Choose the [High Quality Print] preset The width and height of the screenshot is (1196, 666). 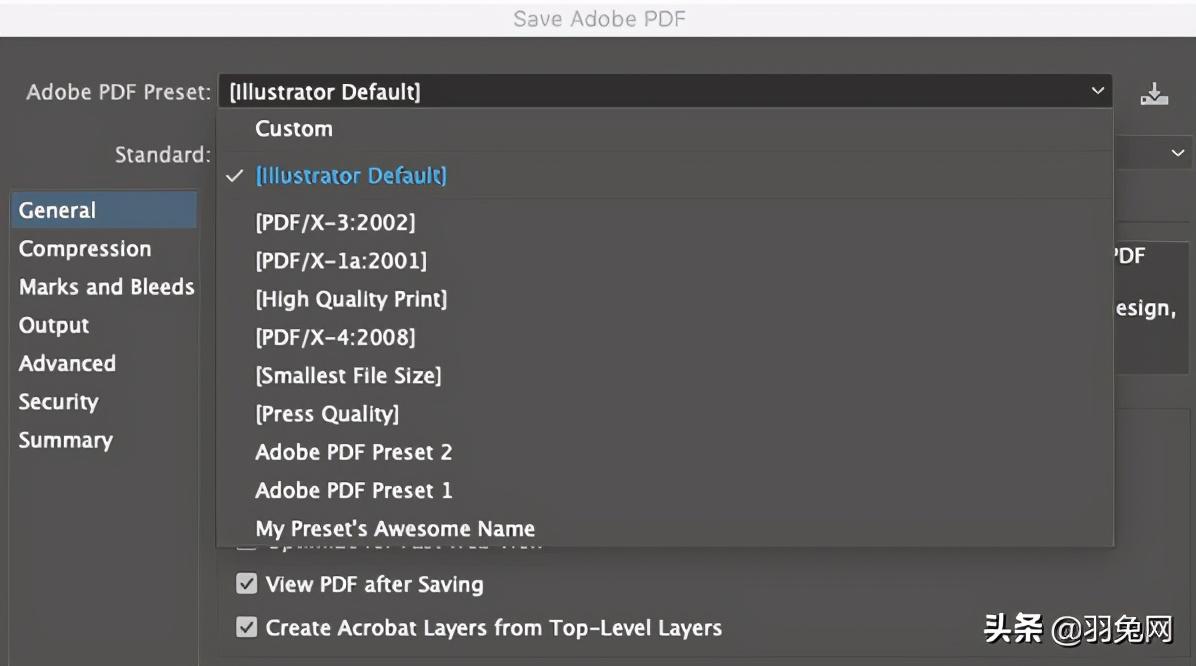click(351, 299)
